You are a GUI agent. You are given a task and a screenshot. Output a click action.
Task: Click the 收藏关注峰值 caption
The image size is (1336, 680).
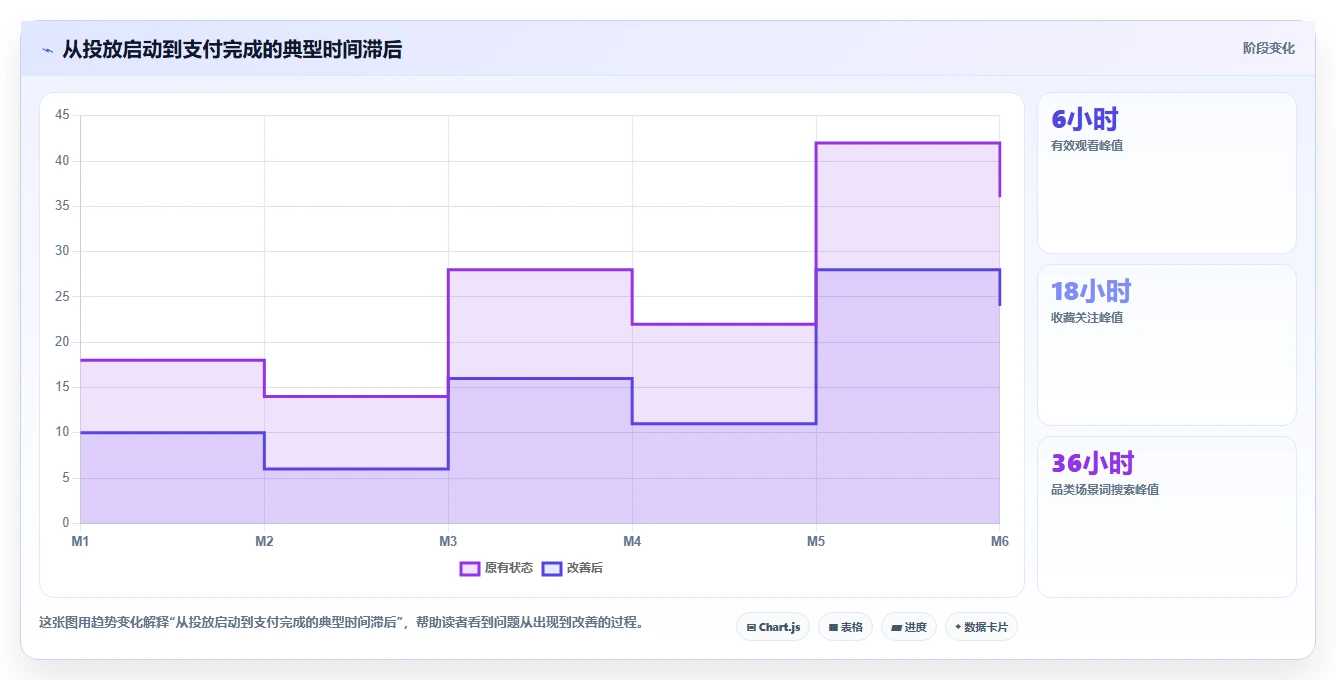pyautogui.click(x=1087, y=318)
